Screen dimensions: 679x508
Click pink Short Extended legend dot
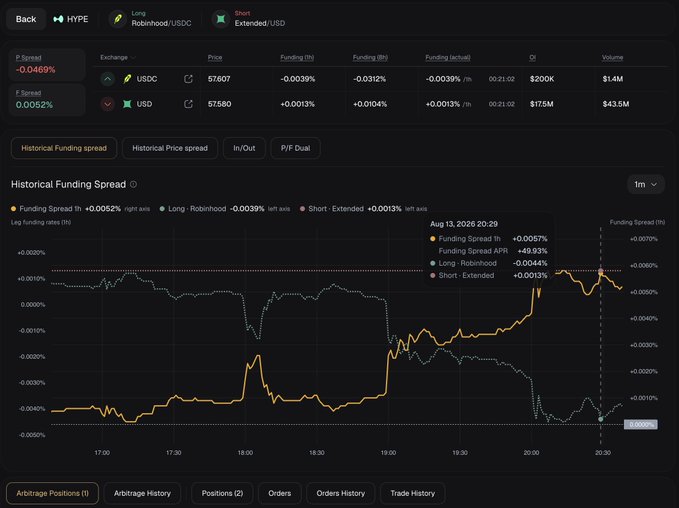click(x=302, y=209)
